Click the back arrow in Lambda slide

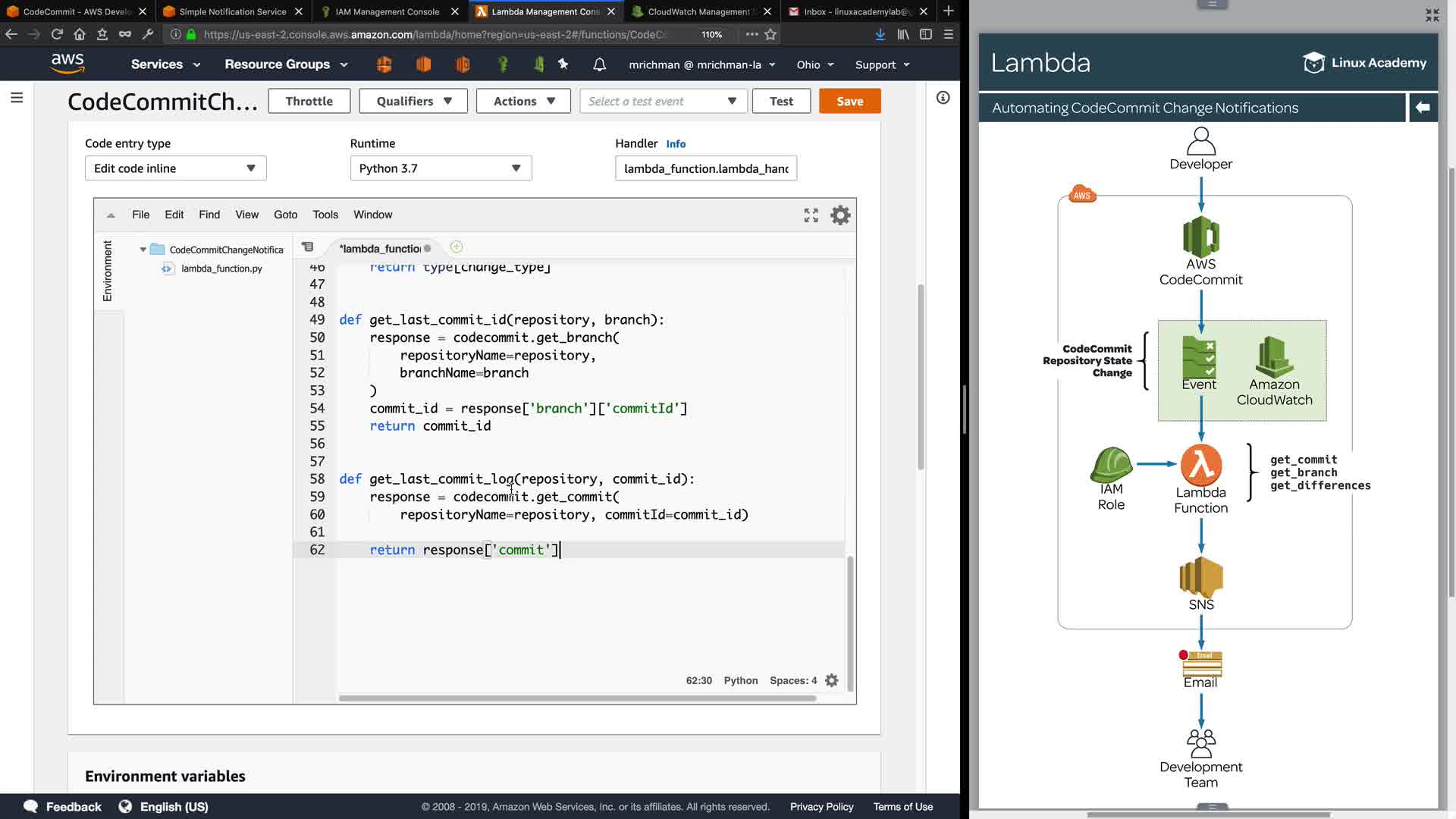[x=1423, y=108]
